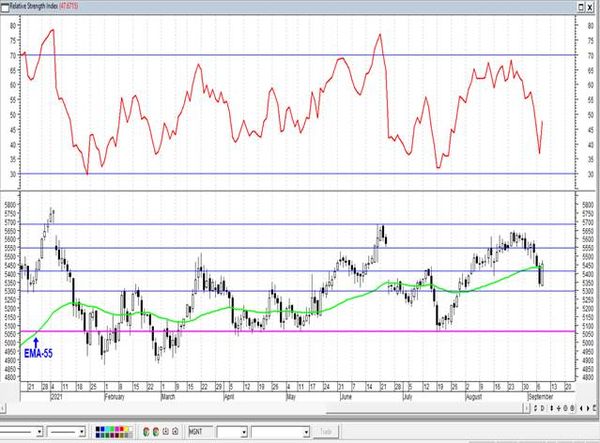The width and height of the screenshot is (600, 443).
Task: Click the Trade button
Action: point(326,432)
